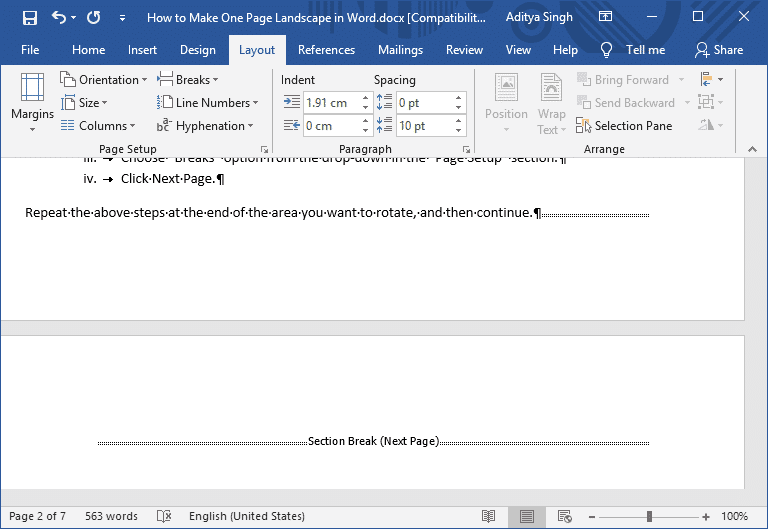Click the 100% zoom level

(x=734, y=516)
